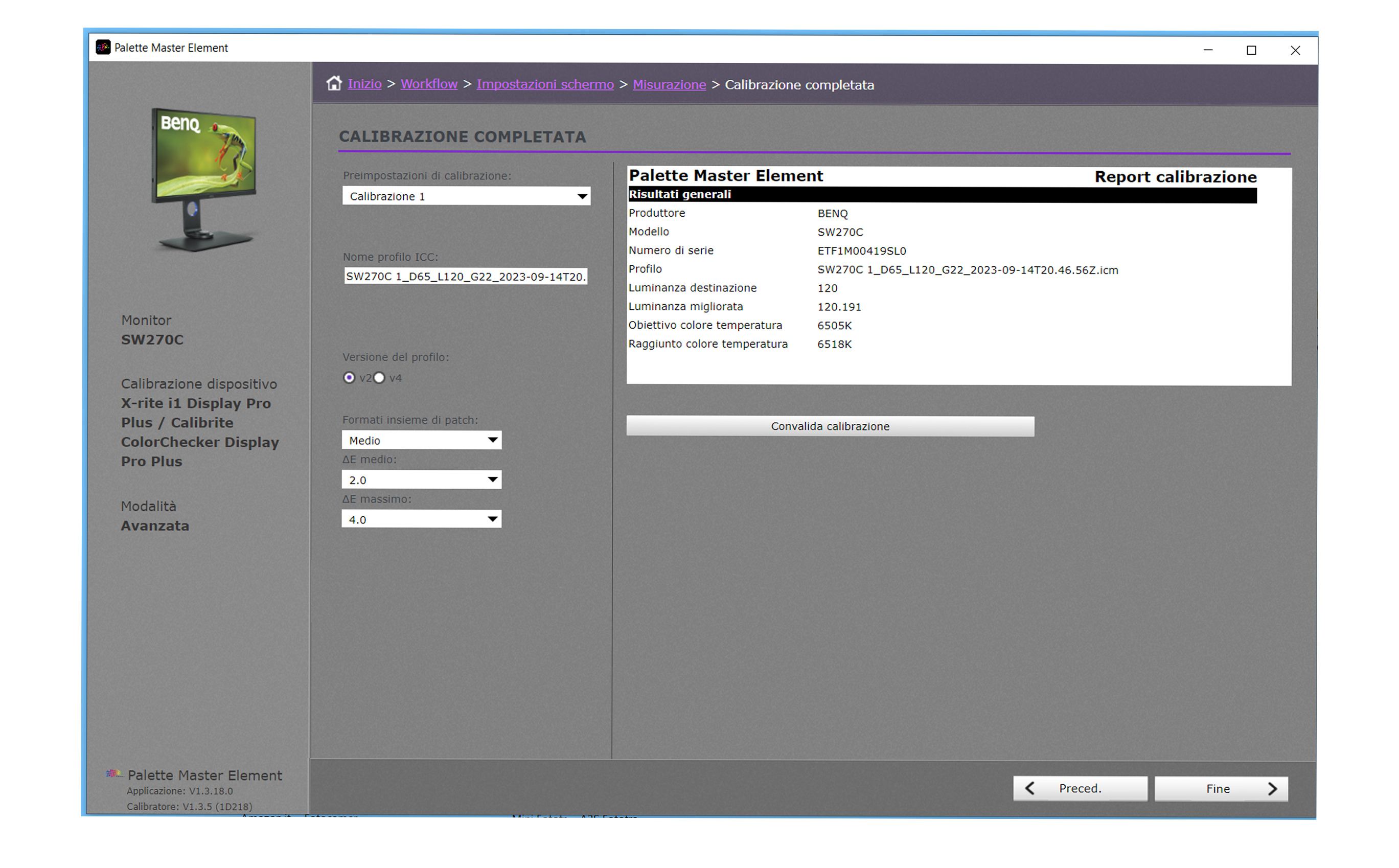Expand the Formati insieme di patch dropdown
The image size is (1399, 868).
point(421,440)
